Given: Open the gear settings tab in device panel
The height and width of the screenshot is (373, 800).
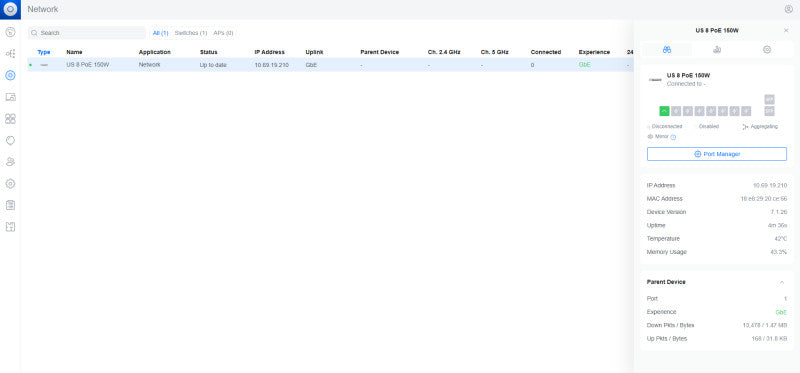Looking at the screenshot, I should coord(767,49).
